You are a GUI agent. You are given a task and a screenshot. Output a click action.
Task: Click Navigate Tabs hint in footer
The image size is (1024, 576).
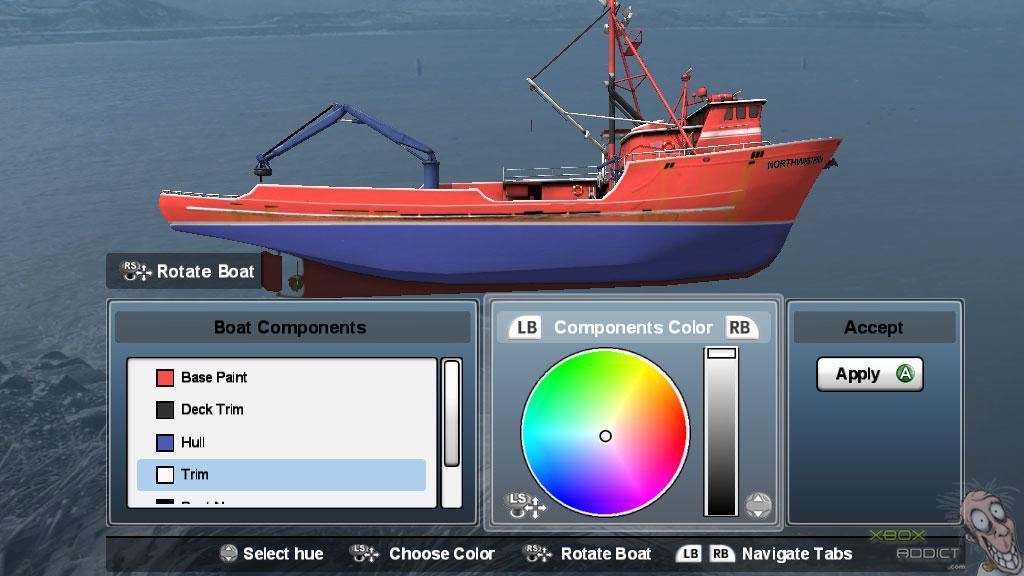797,554
